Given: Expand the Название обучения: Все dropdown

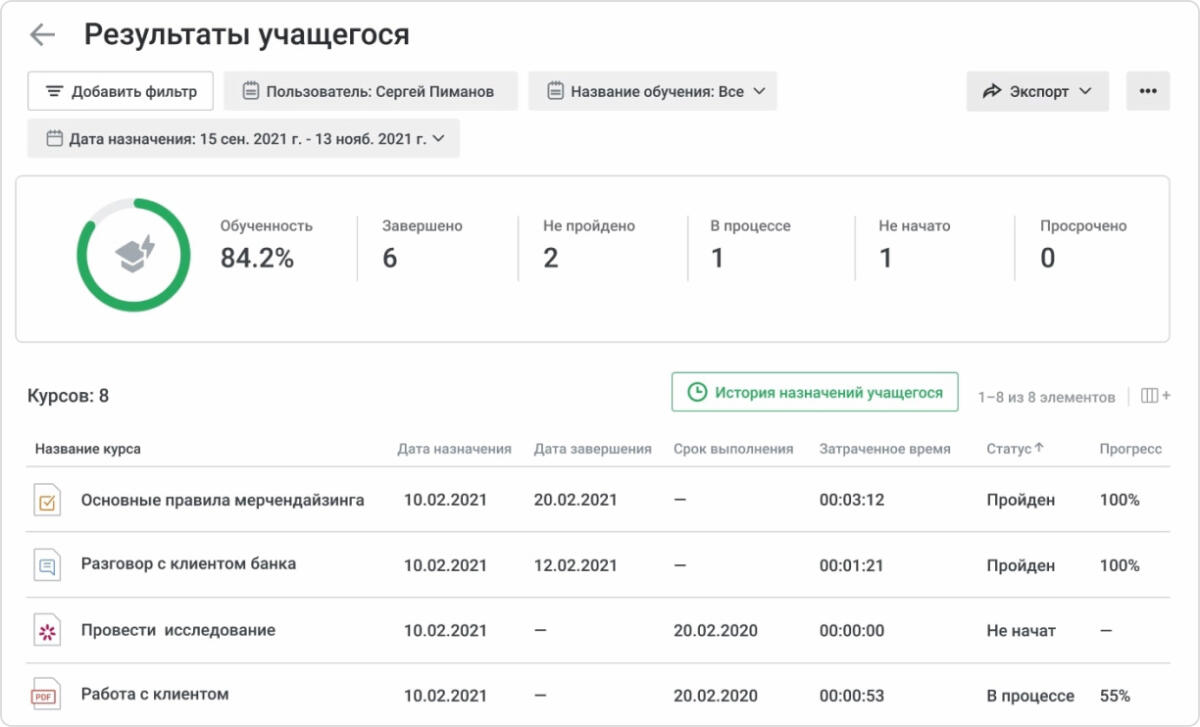Looking at the screenshot, I should (x=652, y=91).
